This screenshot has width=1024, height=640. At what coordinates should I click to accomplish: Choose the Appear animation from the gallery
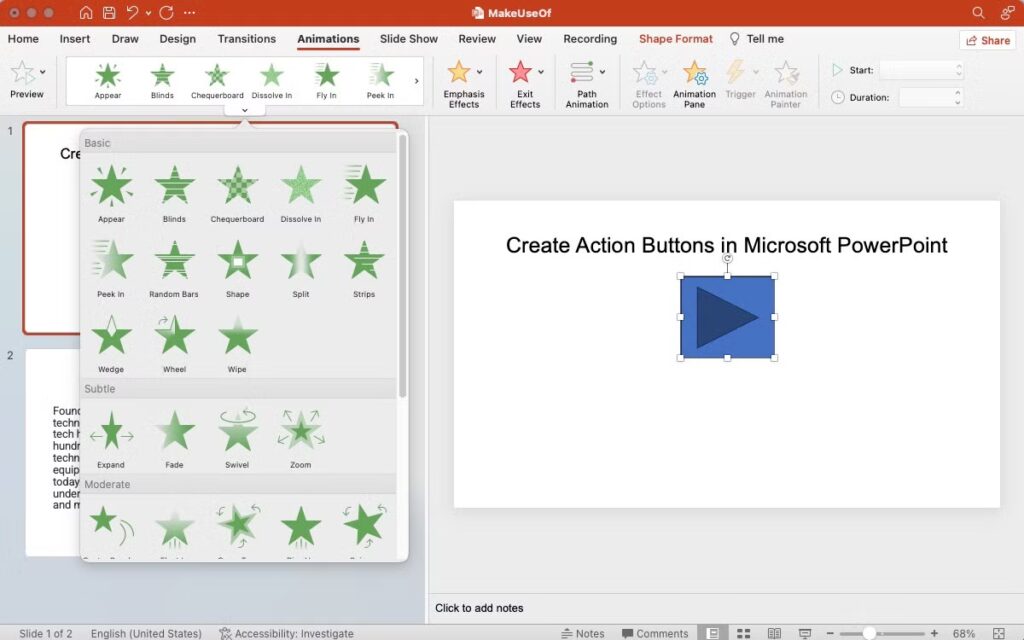[110, 190]
